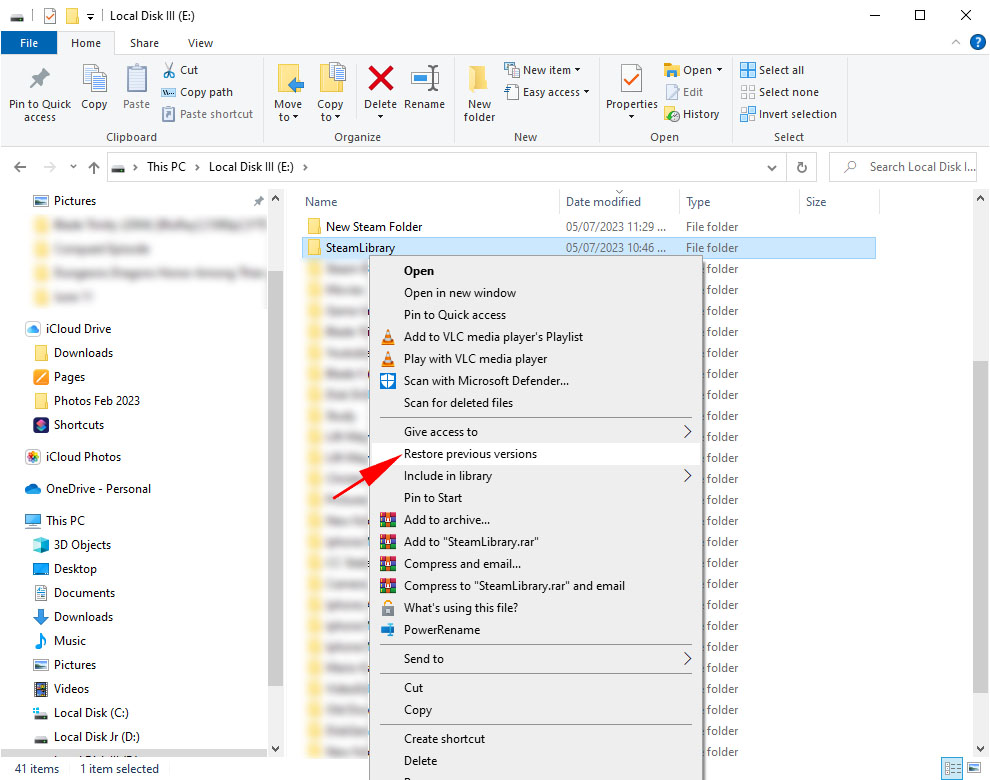Viewport: 990px width, 780px height.
Task: Open the Copy to dropdown
Action: [330, 93]
